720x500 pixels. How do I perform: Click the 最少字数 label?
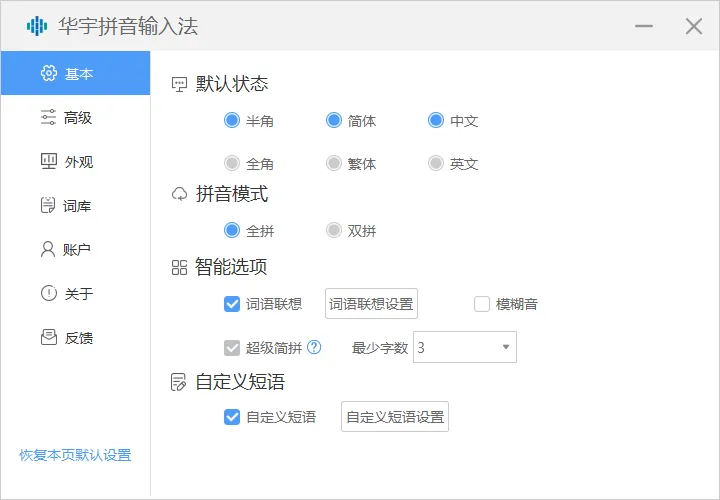point(380,348)
